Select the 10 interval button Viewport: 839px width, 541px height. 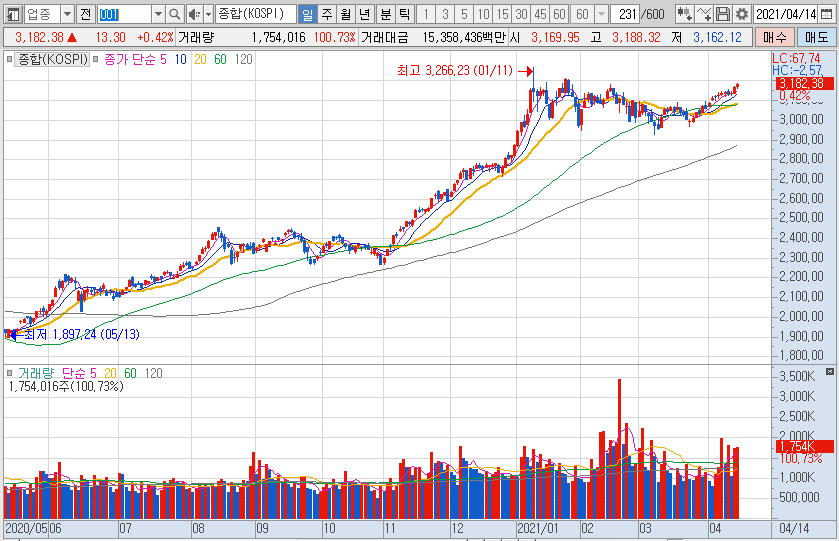[484, 14]
